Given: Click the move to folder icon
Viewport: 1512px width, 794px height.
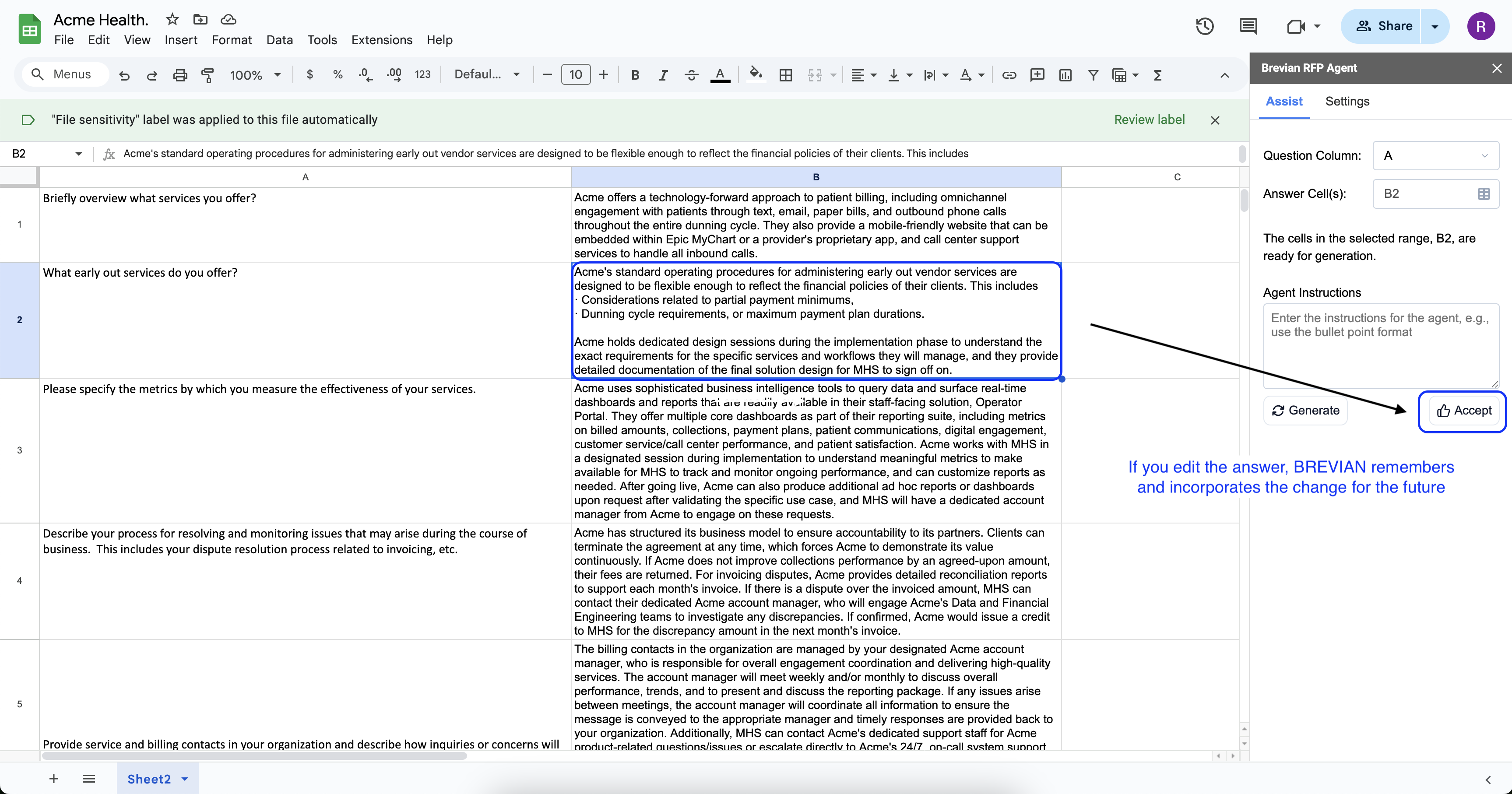Looking at the screenshot, I should coord(200,19).
